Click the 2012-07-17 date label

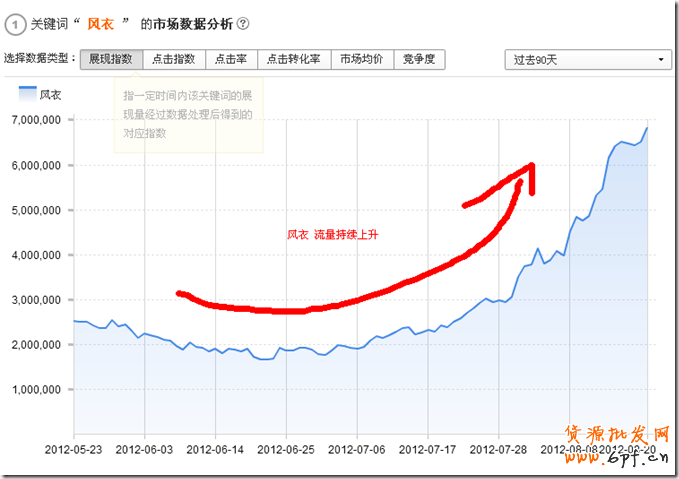point(428,450)
